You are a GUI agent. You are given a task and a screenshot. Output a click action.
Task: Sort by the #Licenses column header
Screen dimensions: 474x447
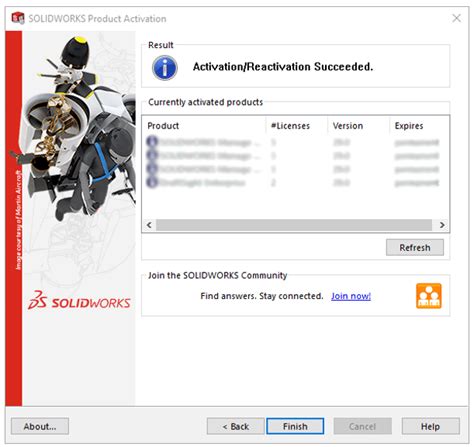[x=297, y=126]
